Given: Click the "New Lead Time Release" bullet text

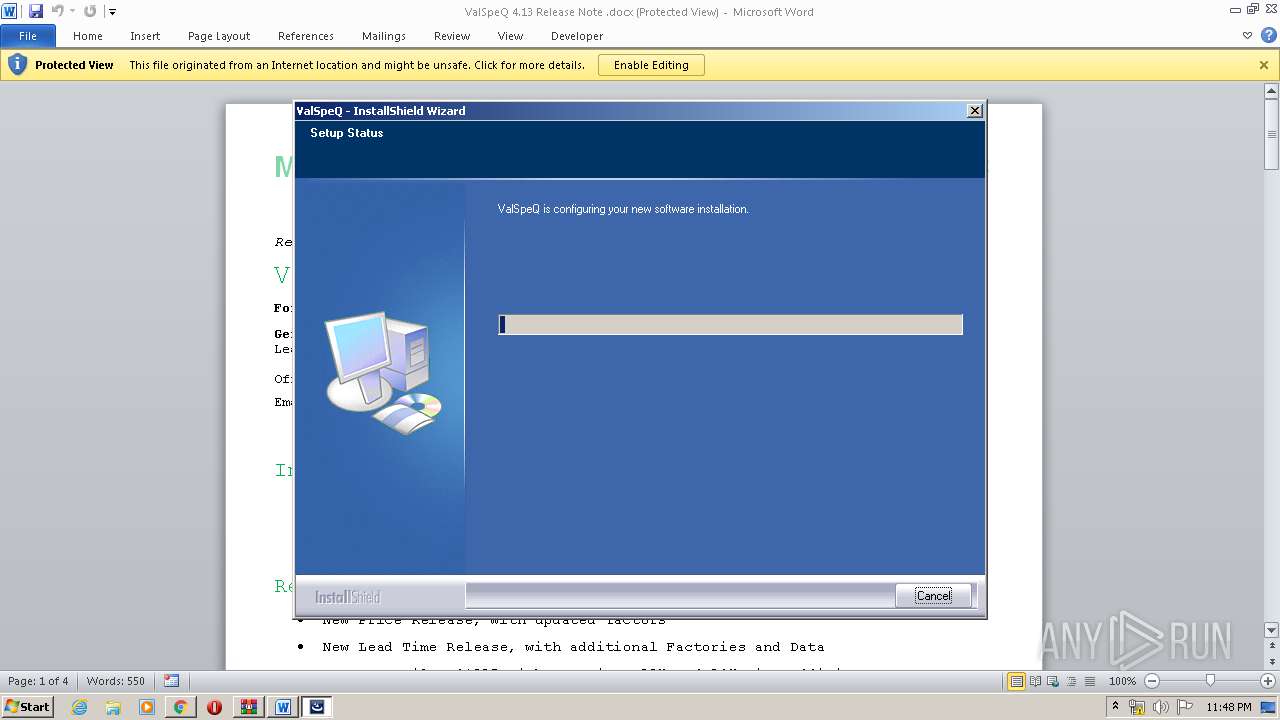Looking at the screenshot, I should 573,647.
